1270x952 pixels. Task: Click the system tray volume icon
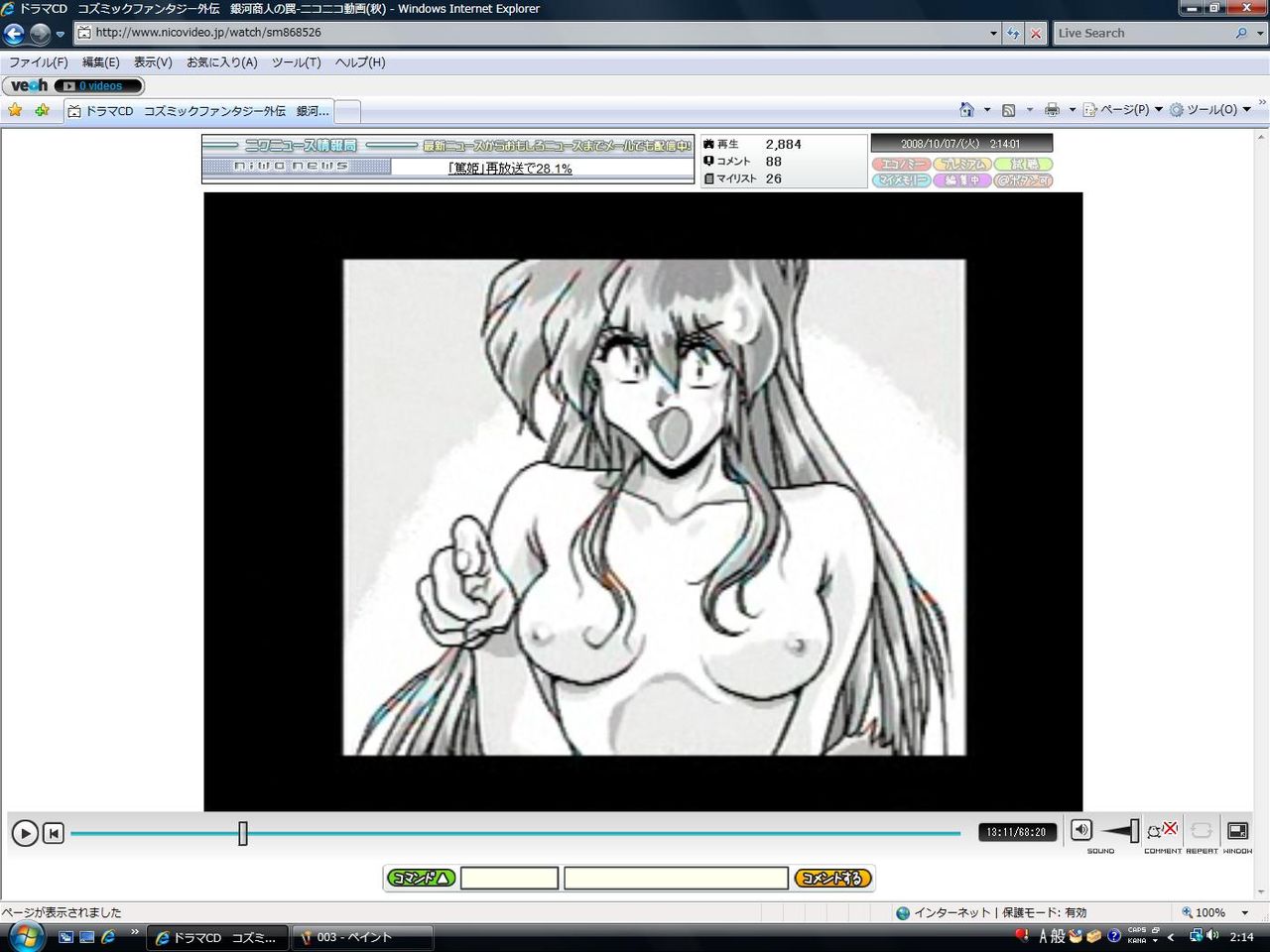click(1213, 936)
